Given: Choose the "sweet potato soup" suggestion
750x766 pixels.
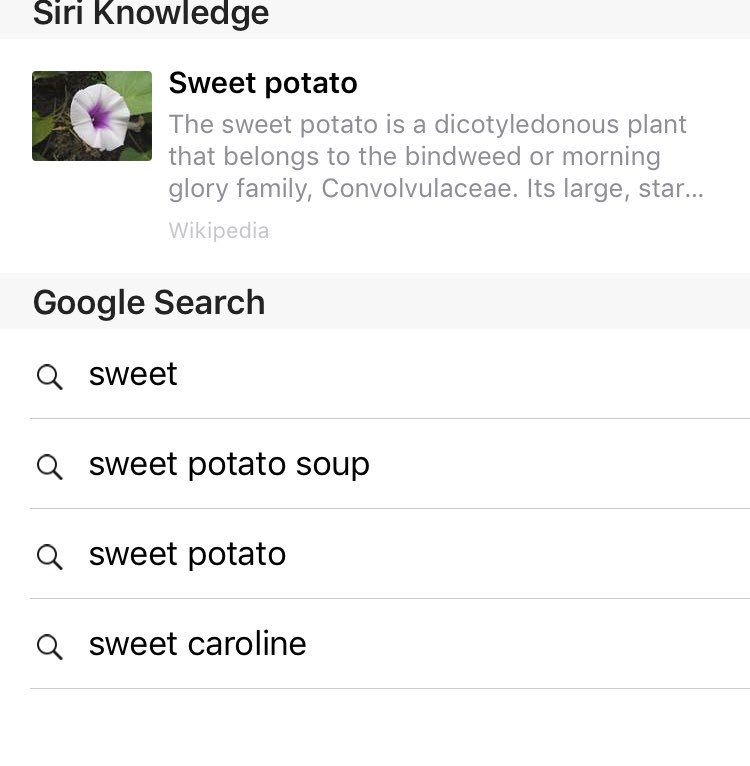Looking at the screenshot, I should 229,464.
